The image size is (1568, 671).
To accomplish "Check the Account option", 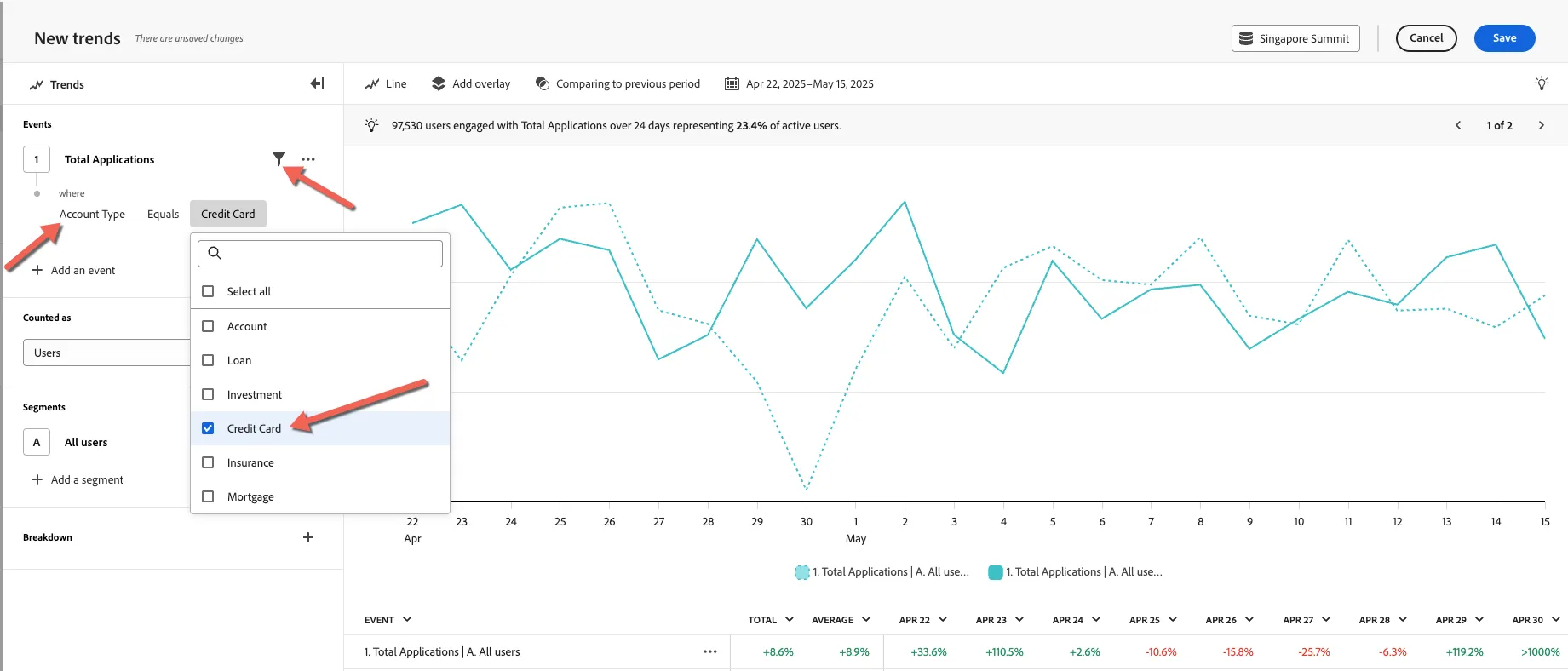I will click(208, 326).
